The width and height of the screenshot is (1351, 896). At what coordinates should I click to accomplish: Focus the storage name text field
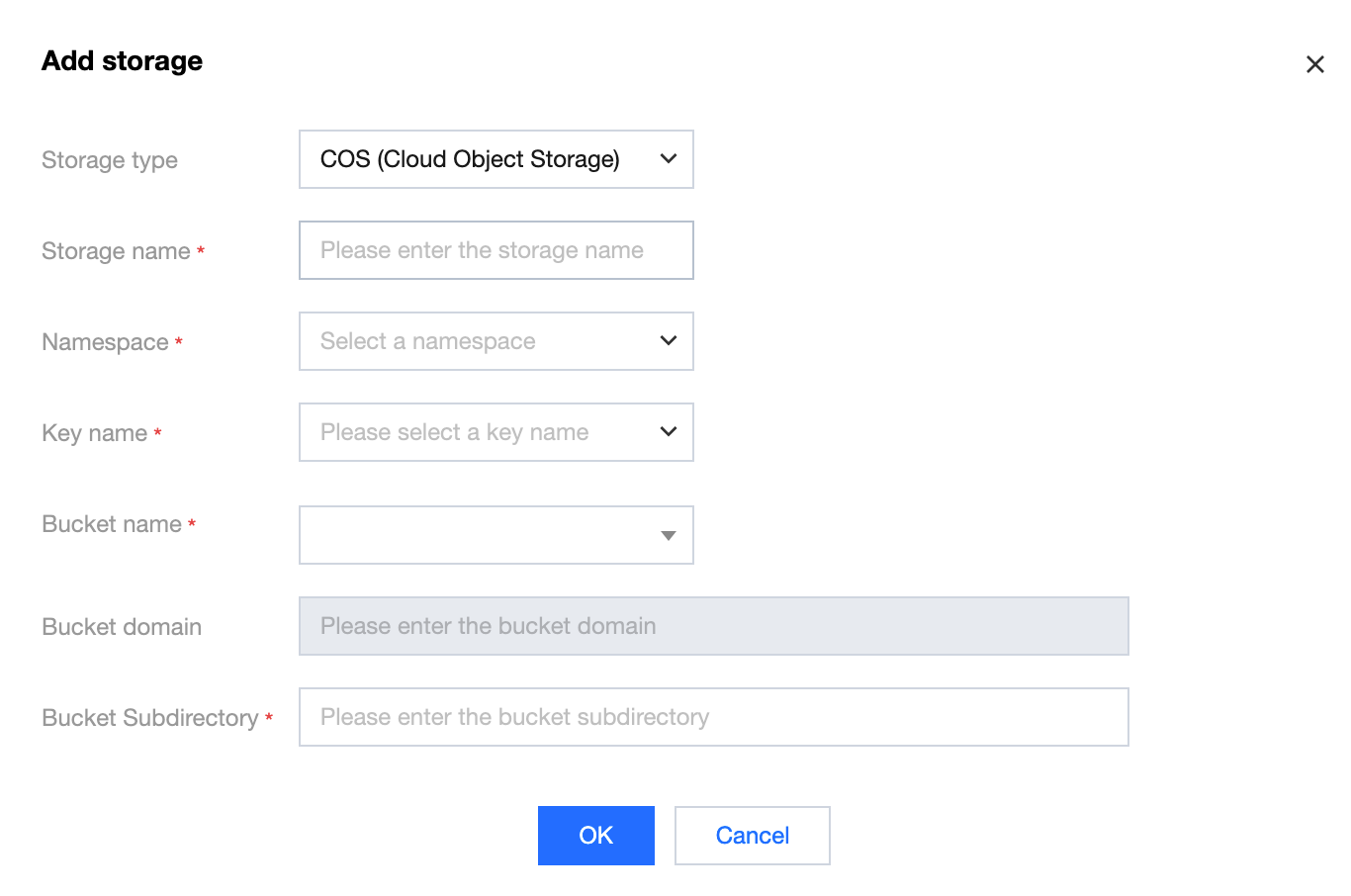click(x=495, y=250)
